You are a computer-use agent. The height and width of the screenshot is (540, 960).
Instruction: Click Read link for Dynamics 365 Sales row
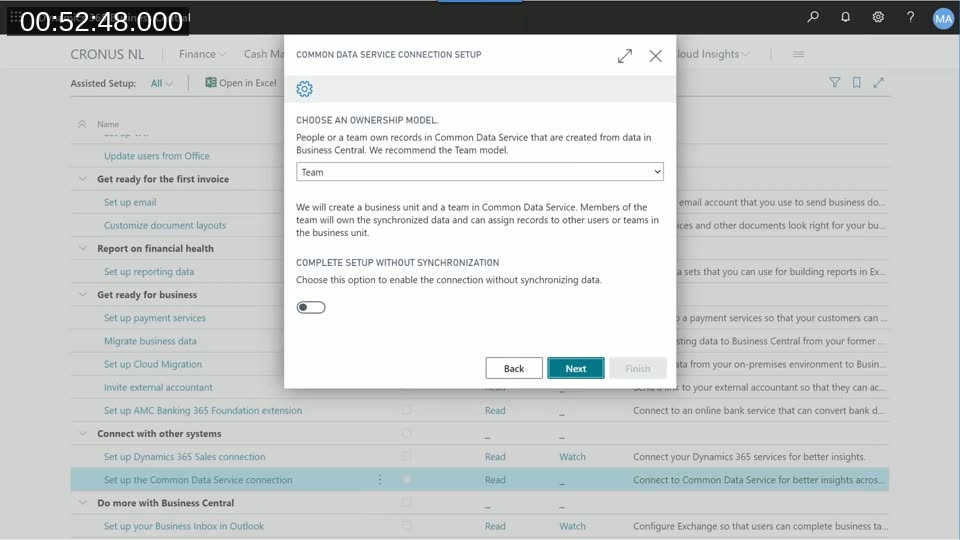click(495, 457)
